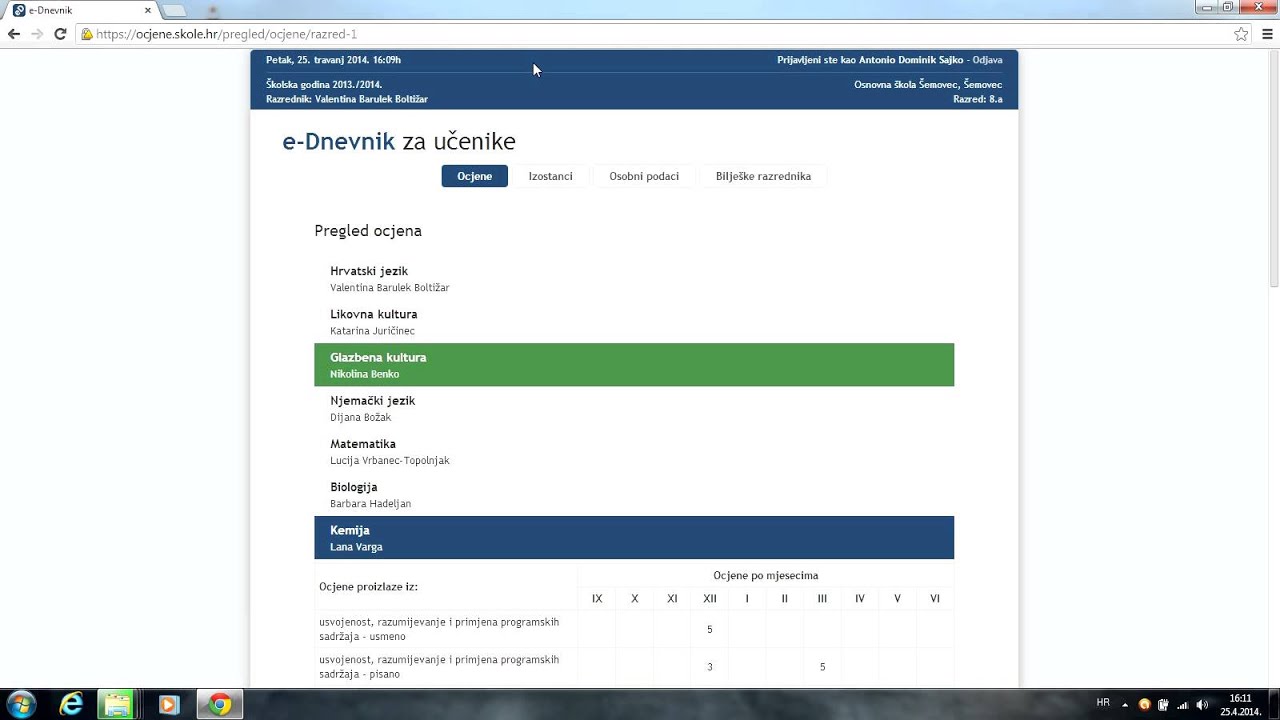
Task: Click grade 5 in pisano row, month III
Action: tap(822, 667)
